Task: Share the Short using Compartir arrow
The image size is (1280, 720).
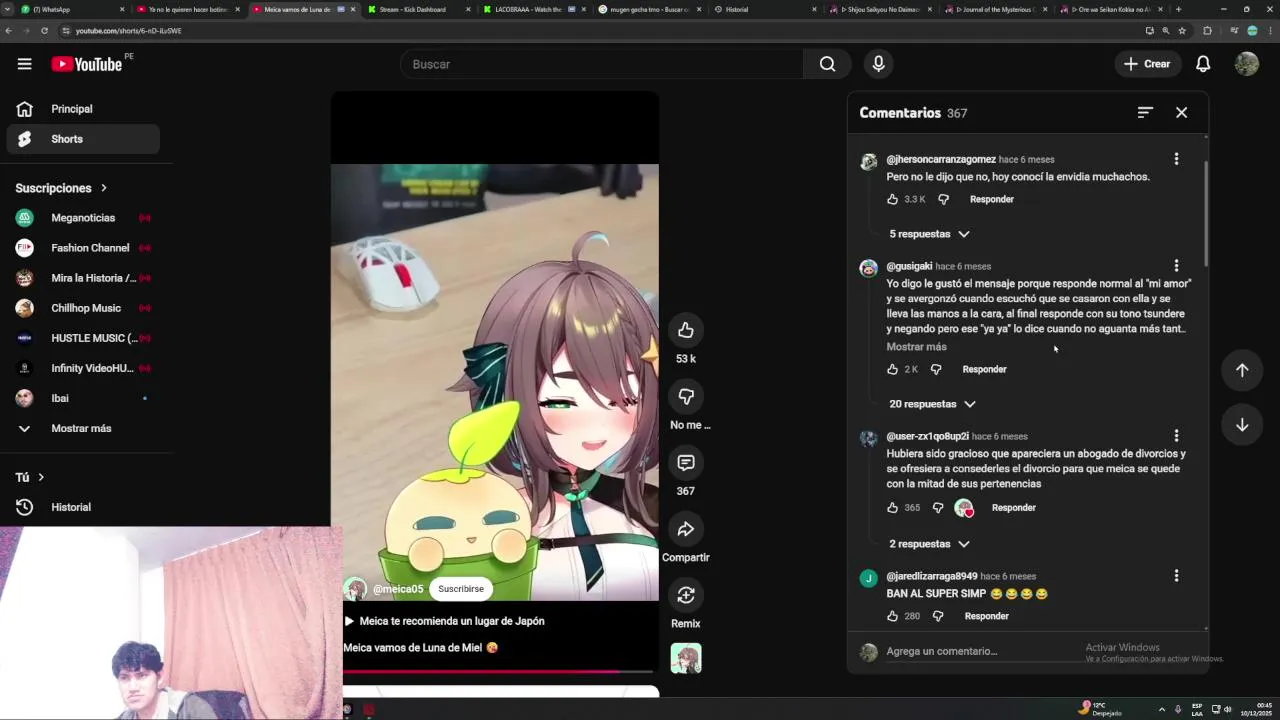Action: (686, 529)
